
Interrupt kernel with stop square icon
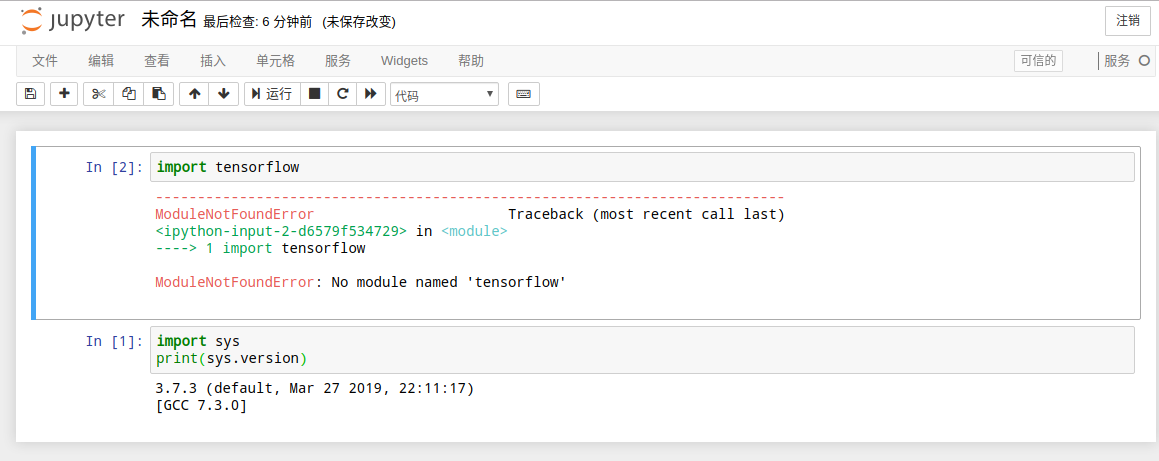pos(314,94)
